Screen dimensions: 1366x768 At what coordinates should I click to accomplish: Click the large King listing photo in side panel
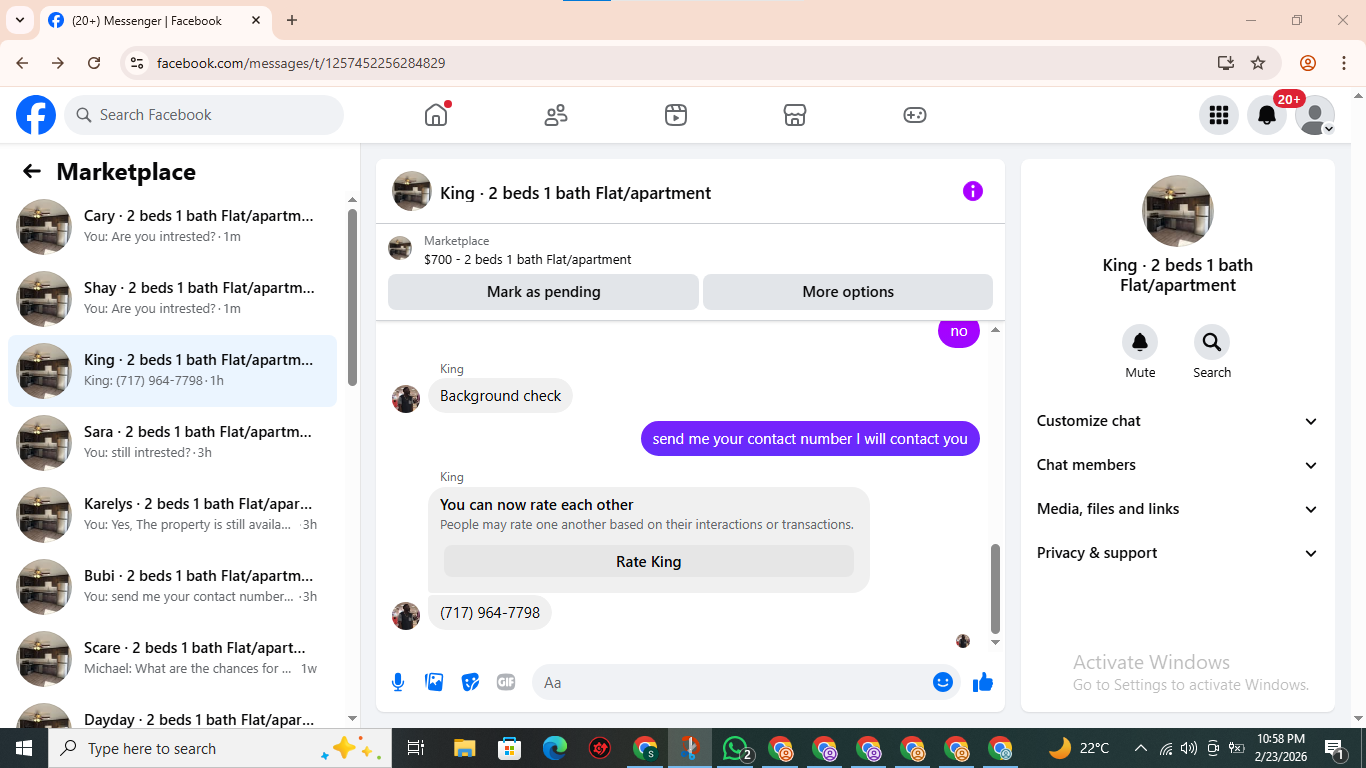click(x=1177, y=211)
